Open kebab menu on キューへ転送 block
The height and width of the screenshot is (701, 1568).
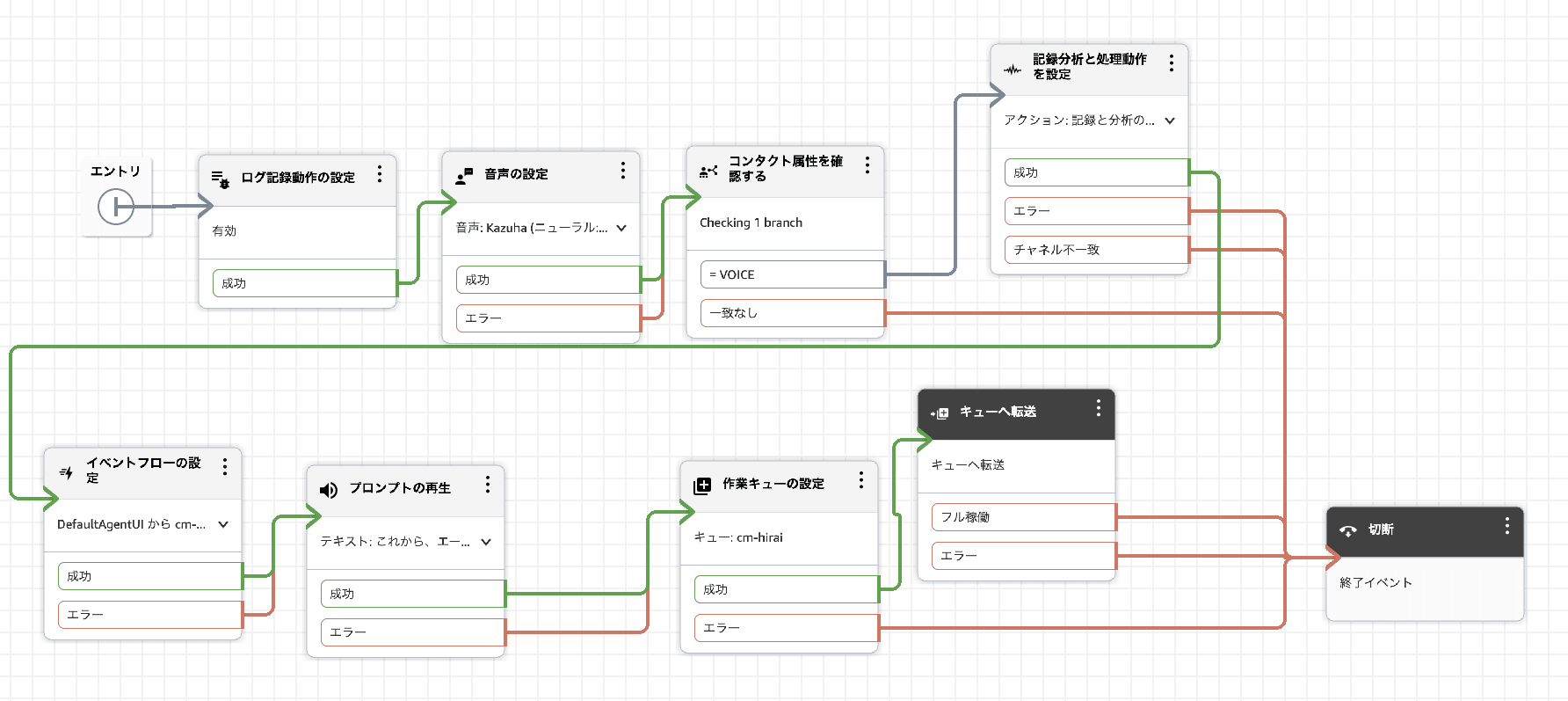coord(1099,408)
